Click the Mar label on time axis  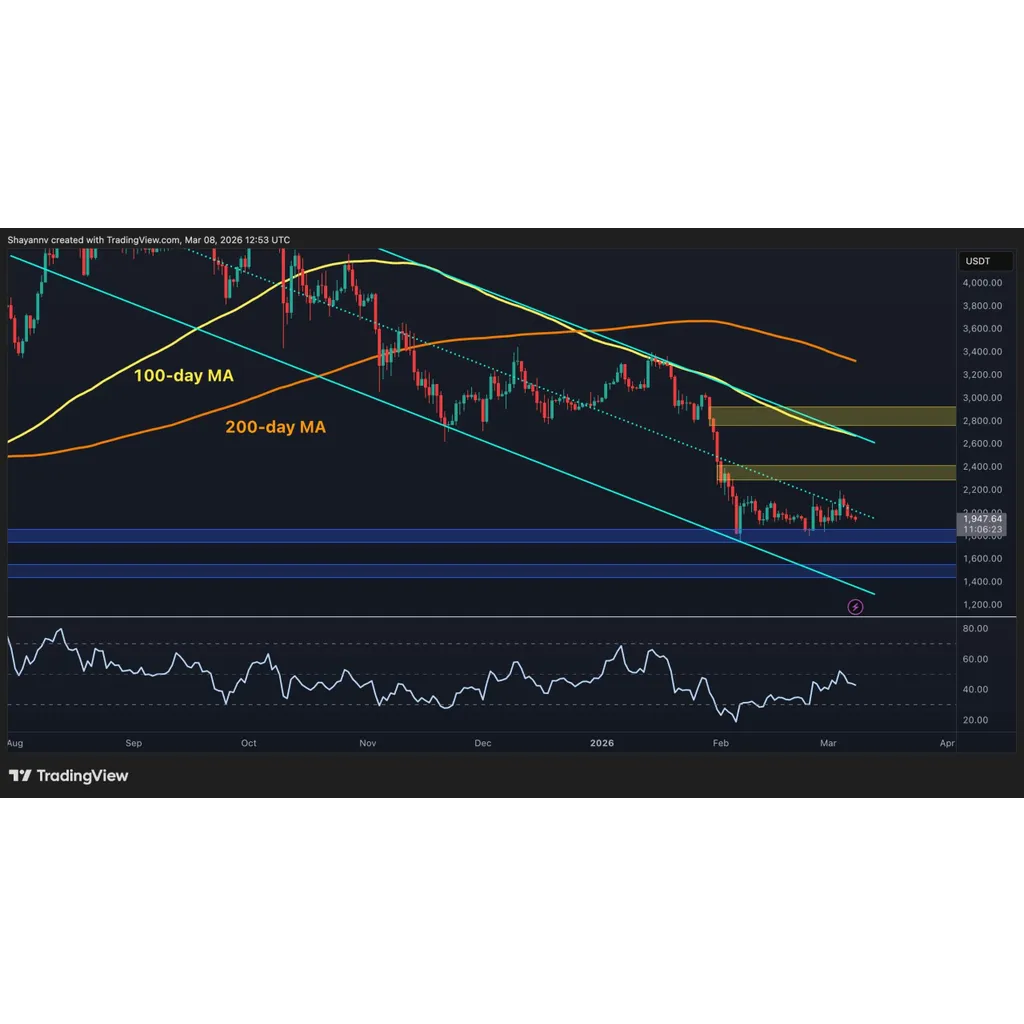pyautogui.click(x=828, y=743)
